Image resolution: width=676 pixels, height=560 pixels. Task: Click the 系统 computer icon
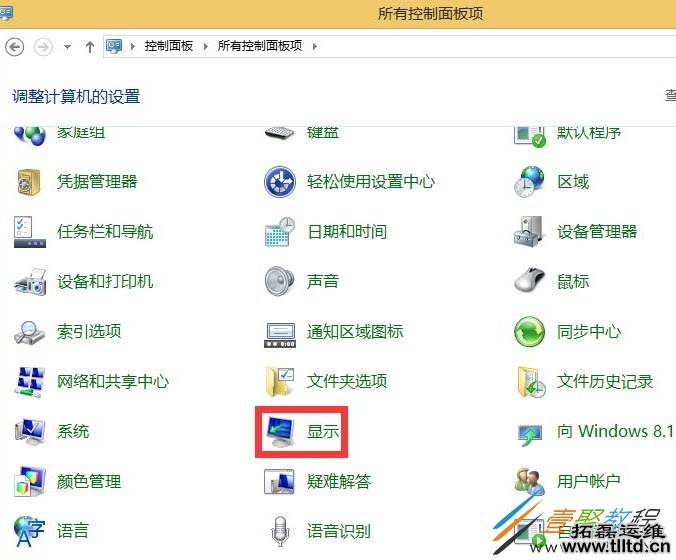tap(29, 432)
